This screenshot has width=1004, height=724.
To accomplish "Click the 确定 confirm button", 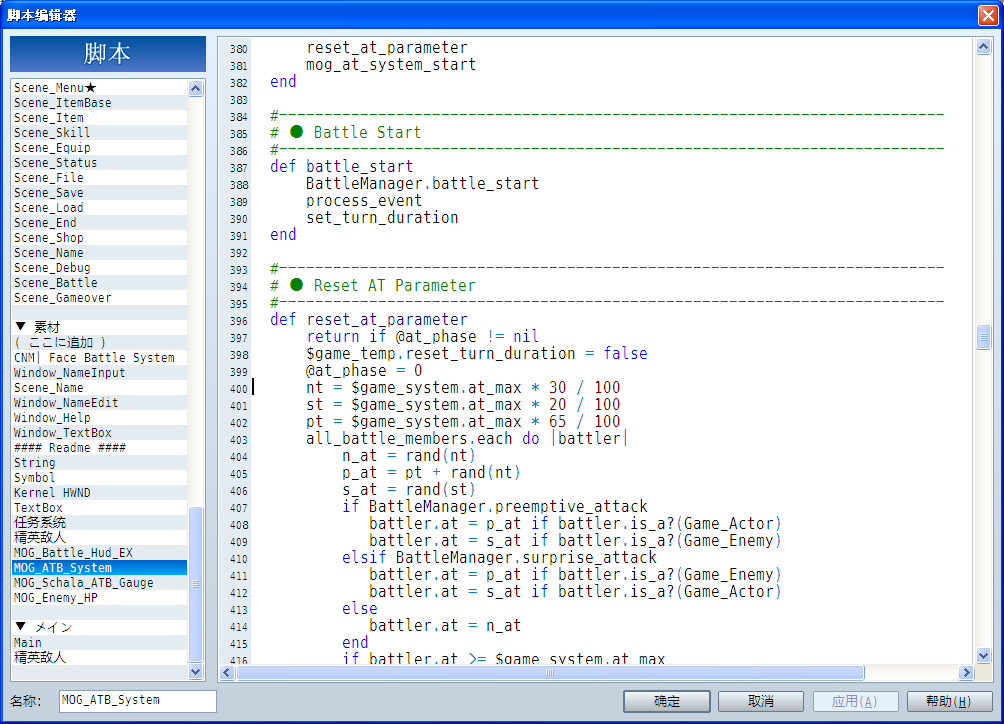I will (x=667, y=702).
